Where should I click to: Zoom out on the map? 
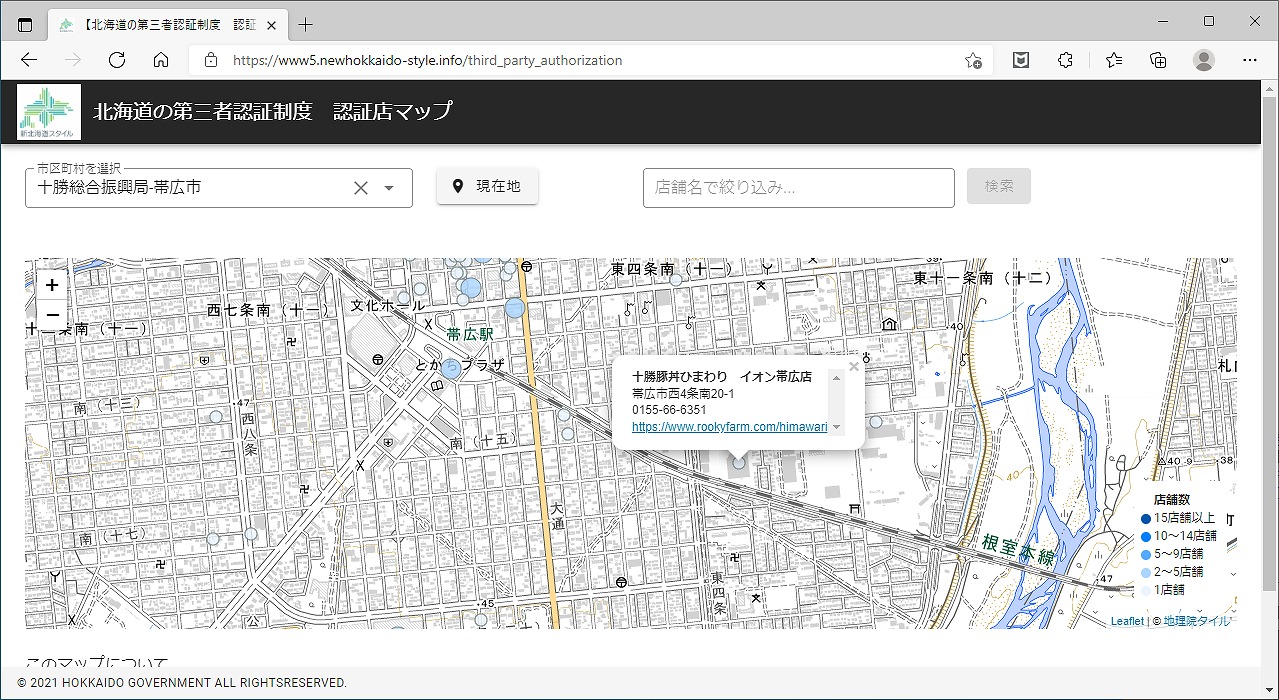tap(52, 315)
